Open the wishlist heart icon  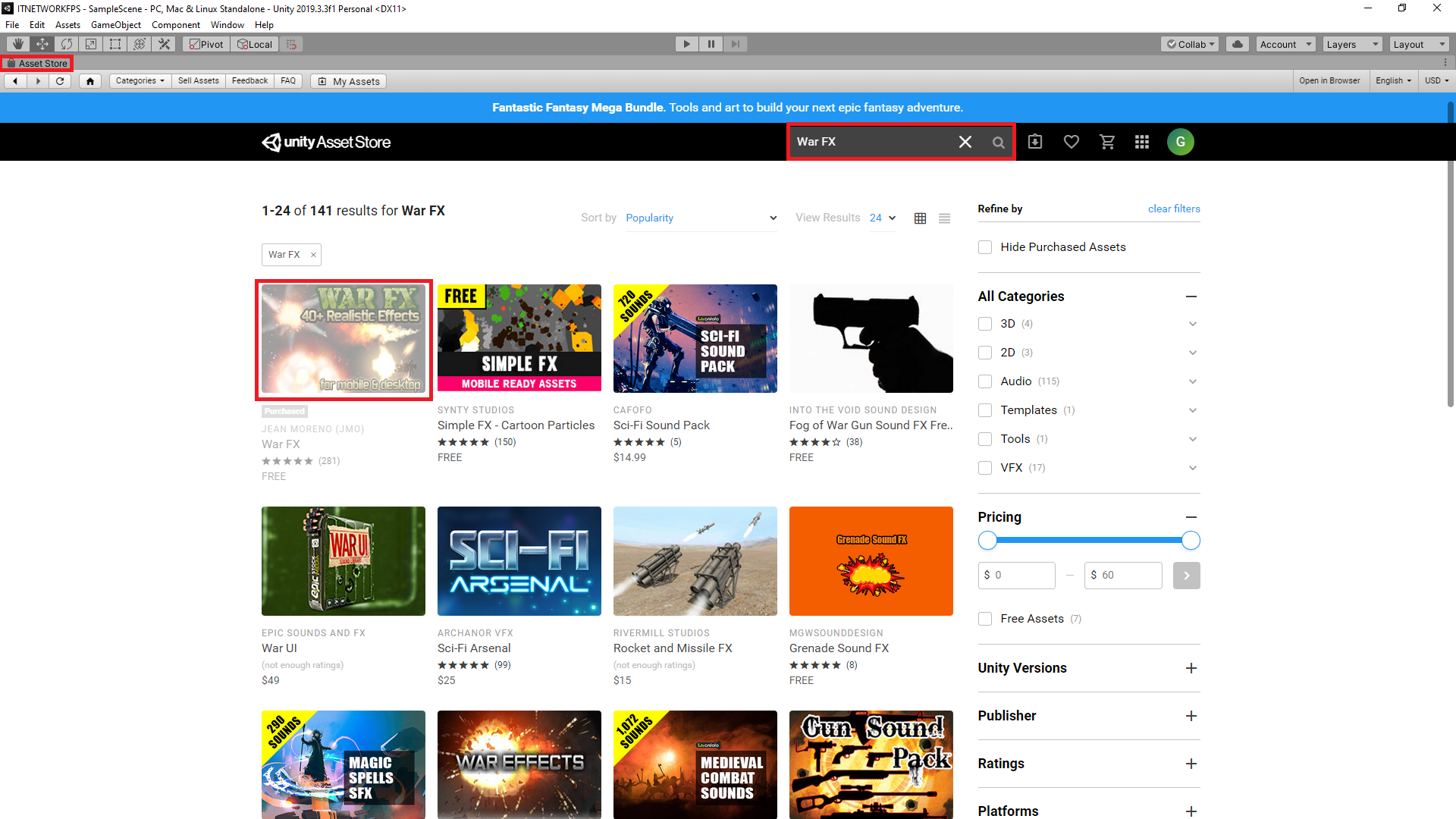coord(1071,142)
